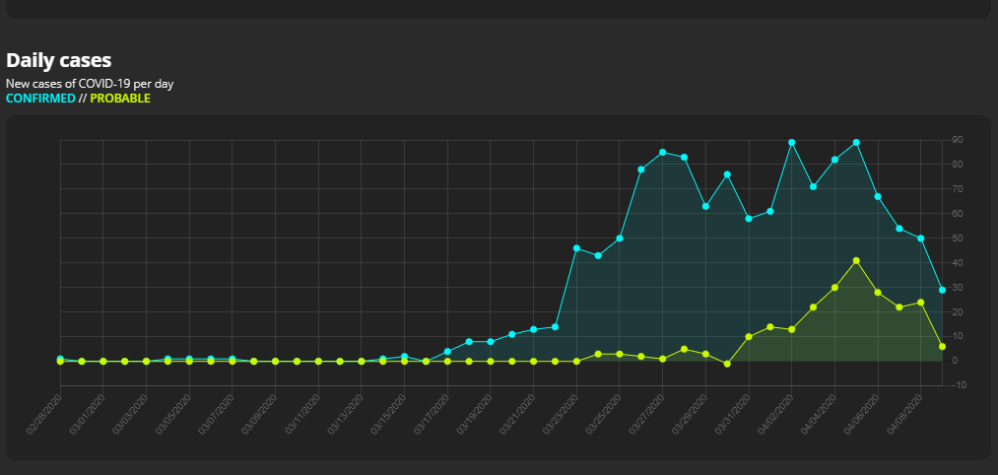
Task: Click the Daily cases heading
Action: point(58,60)
